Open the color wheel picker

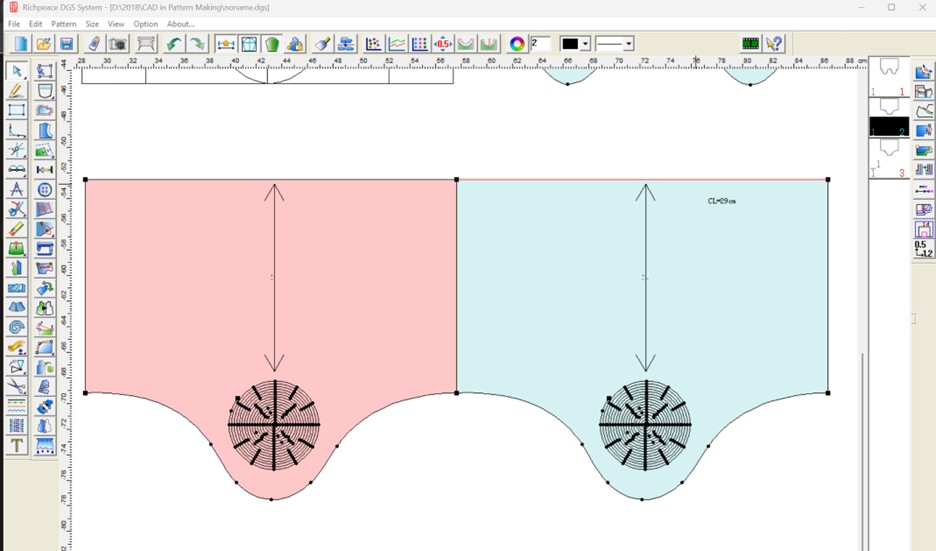[x=517, y=44]
